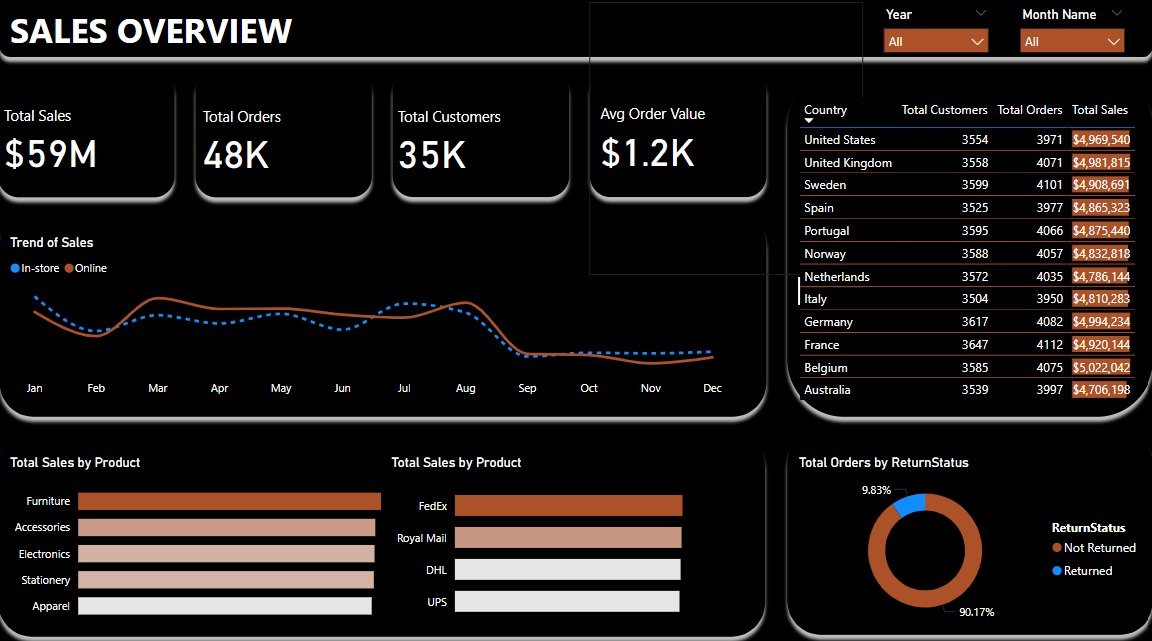
Task: Select the In-store legend dot
Action: (x=13, y=268)
